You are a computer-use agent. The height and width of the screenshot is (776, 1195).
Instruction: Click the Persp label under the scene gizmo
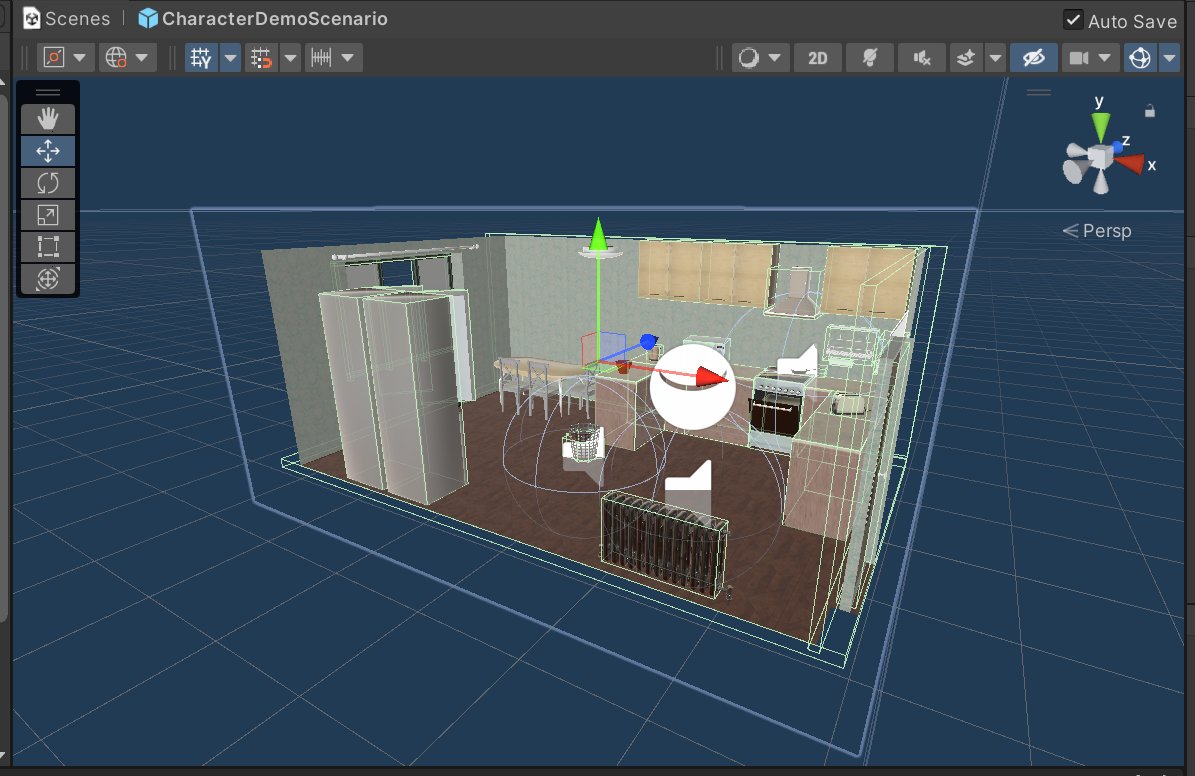tap(1107, 230)
